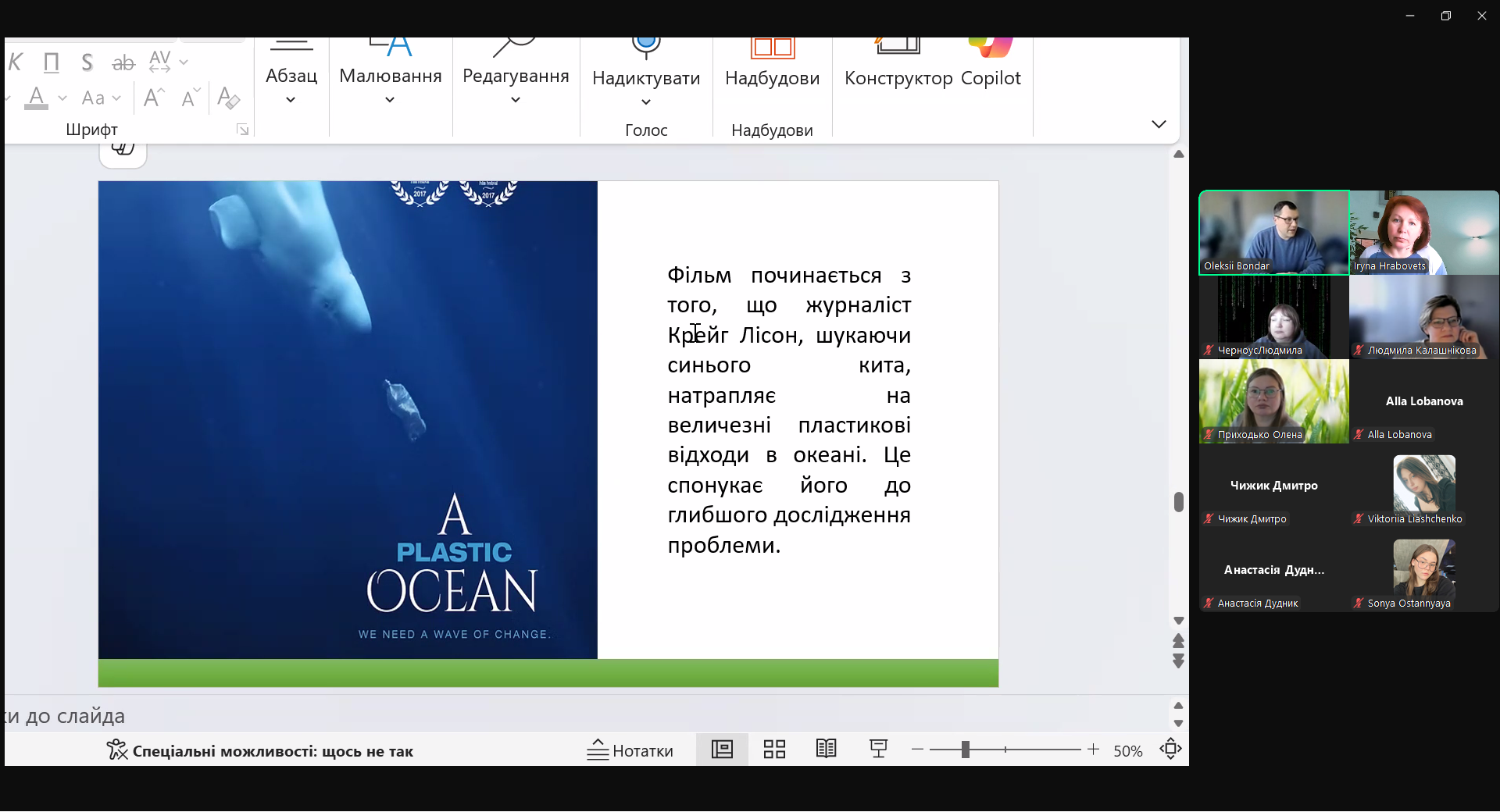Collapse the ribbon with the chevron
Viewport: 1500px width, 812px height.
click(1159, 123)
